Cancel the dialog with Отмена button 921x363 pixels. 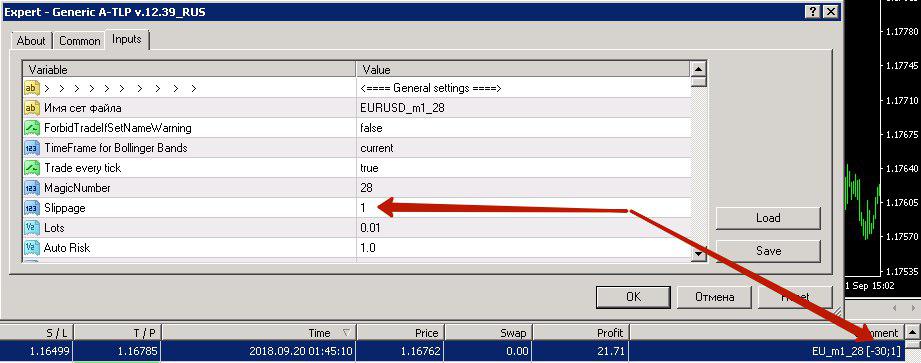click(x=714, y=297)
